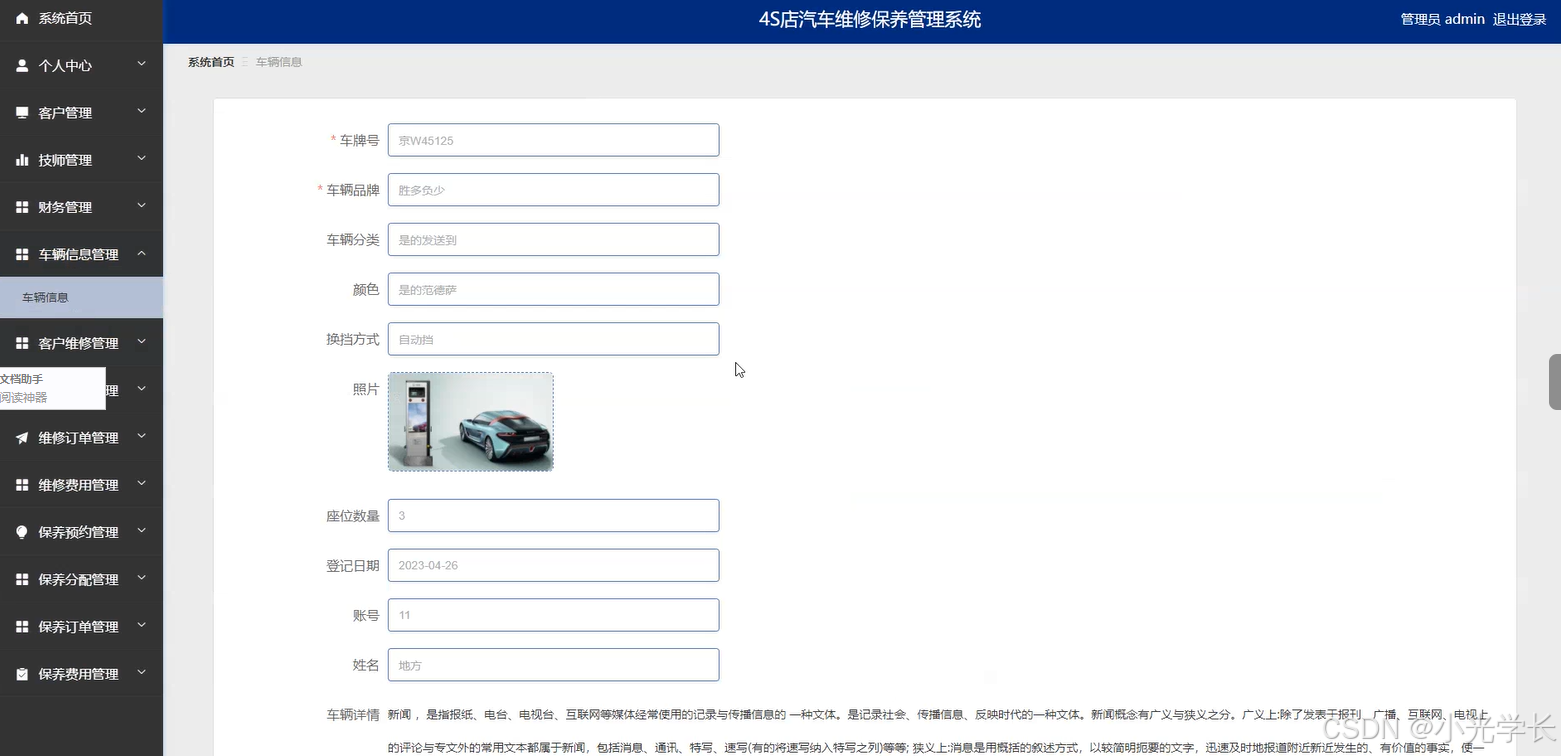Image resolution: width=1561 pixels, height=756 pixels.
Task: Click the 保养预约管理 circle icon
Action: point(21,531)
